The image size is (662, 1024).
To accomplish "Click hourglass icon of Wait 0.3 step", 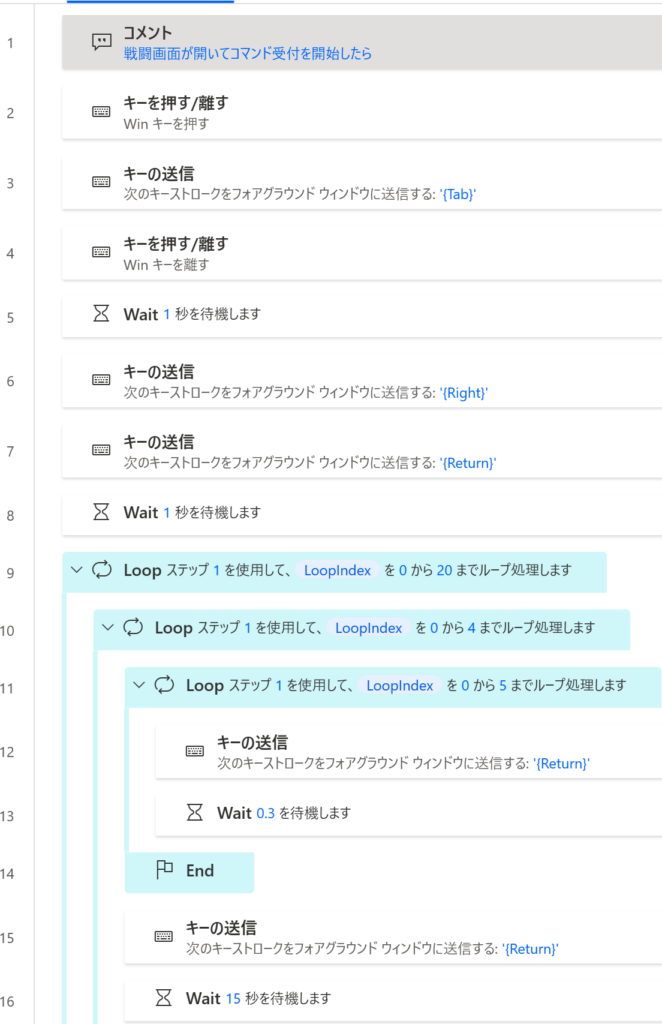I will pos(195,812).
